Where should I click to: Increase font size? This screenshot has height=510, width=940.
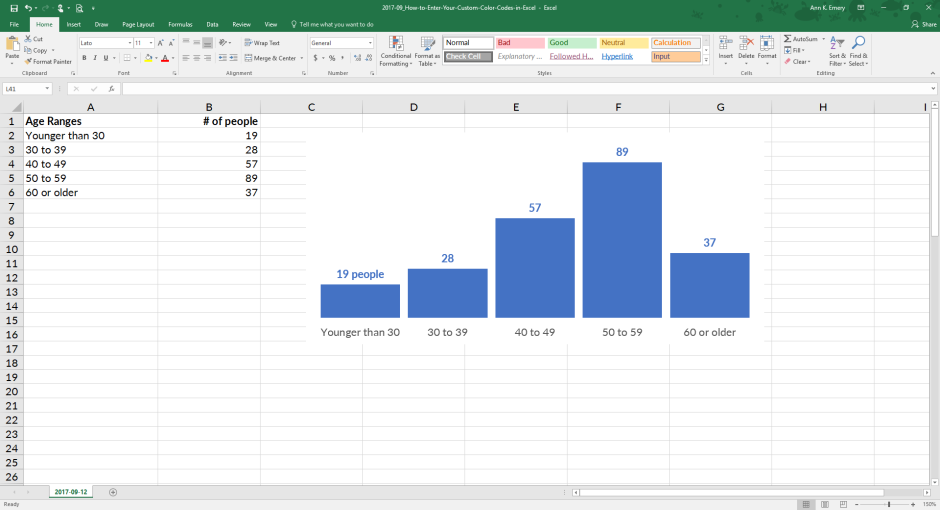pyautogui.click(x=160, y=43)
